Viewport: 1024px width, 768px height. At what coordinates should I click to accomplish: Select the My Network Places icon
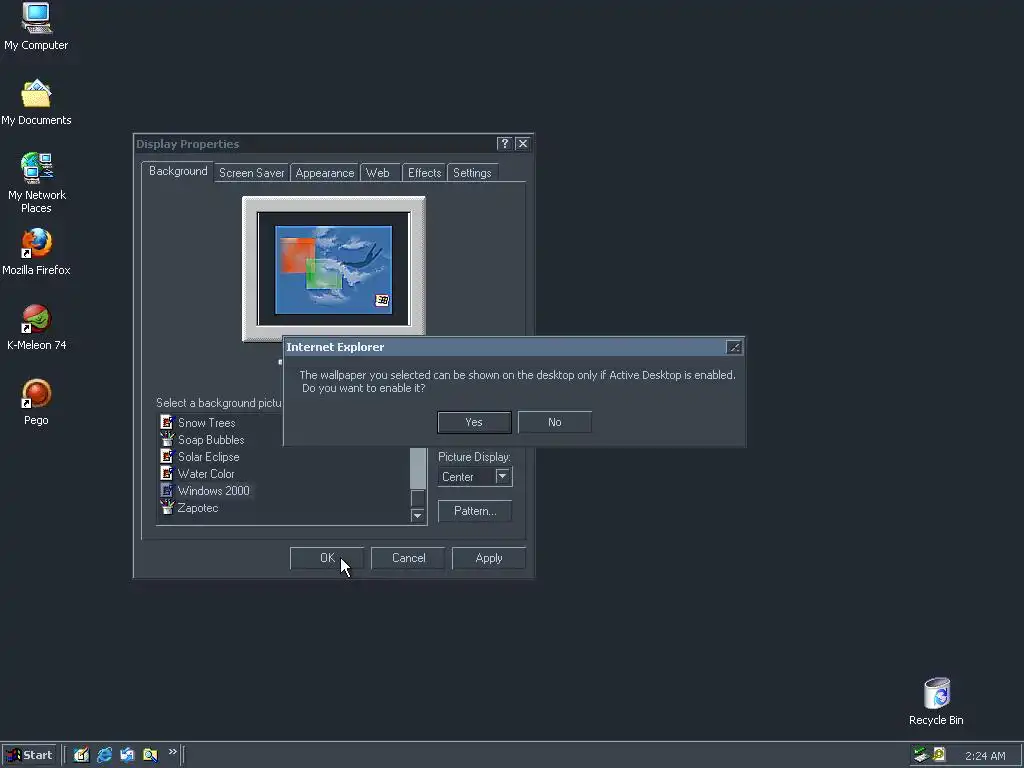(36, 182)
